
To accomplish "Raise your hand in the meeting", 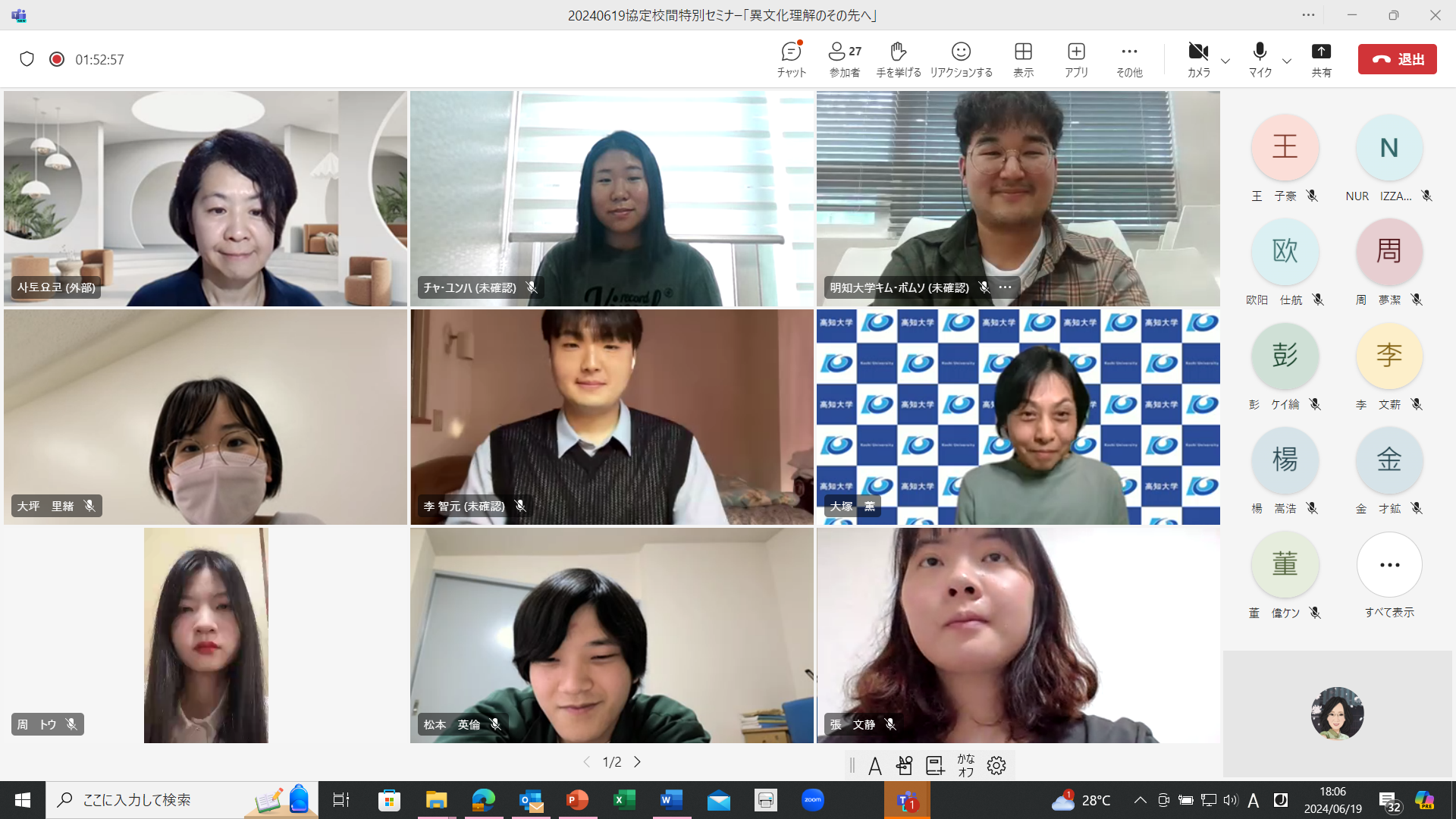I will click(898, 59).
